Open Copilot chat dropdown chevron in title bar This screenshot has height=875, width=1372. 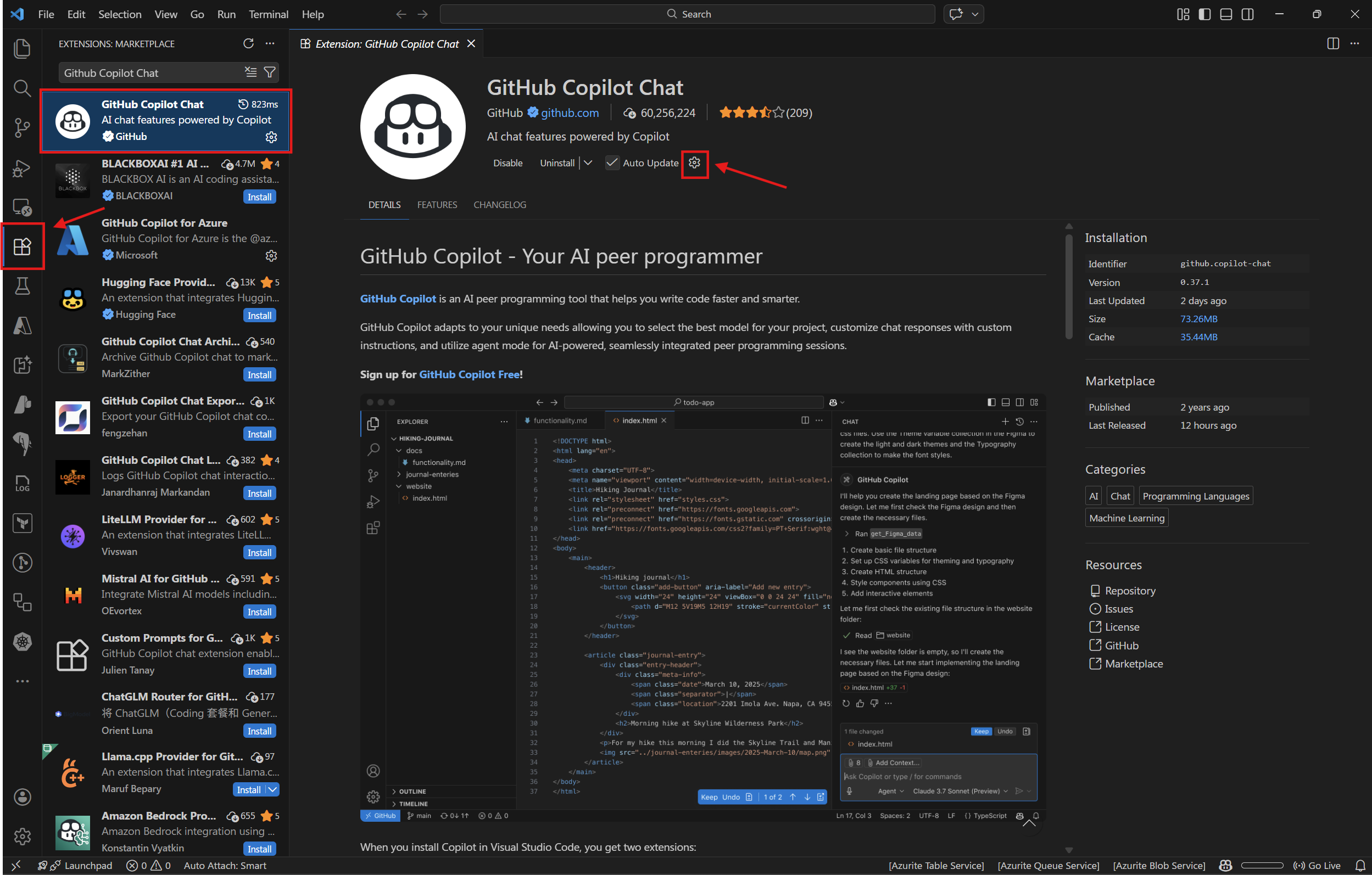pos(975,14)
